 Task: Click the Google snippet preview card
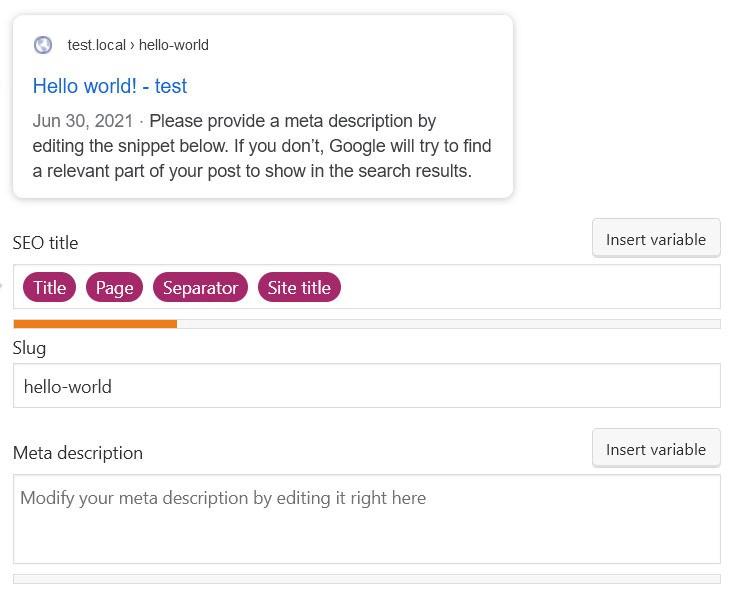(263, 107)
